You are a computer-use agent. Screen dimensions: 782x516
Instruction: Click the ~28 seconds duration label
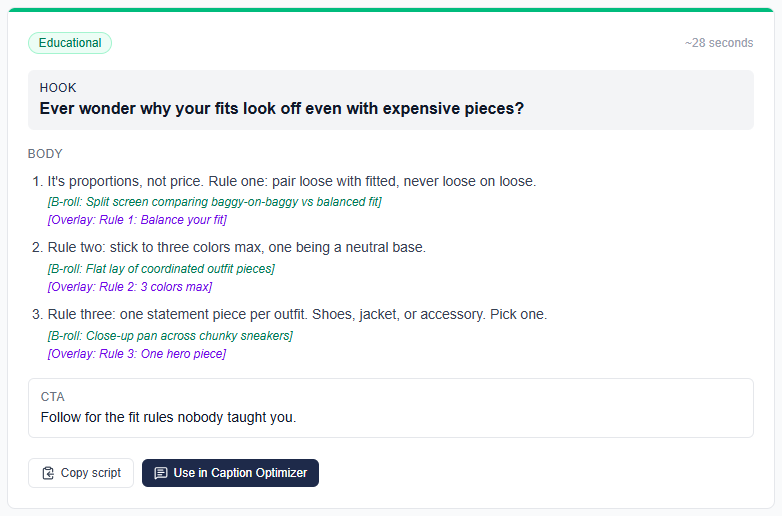coord(719,43)
